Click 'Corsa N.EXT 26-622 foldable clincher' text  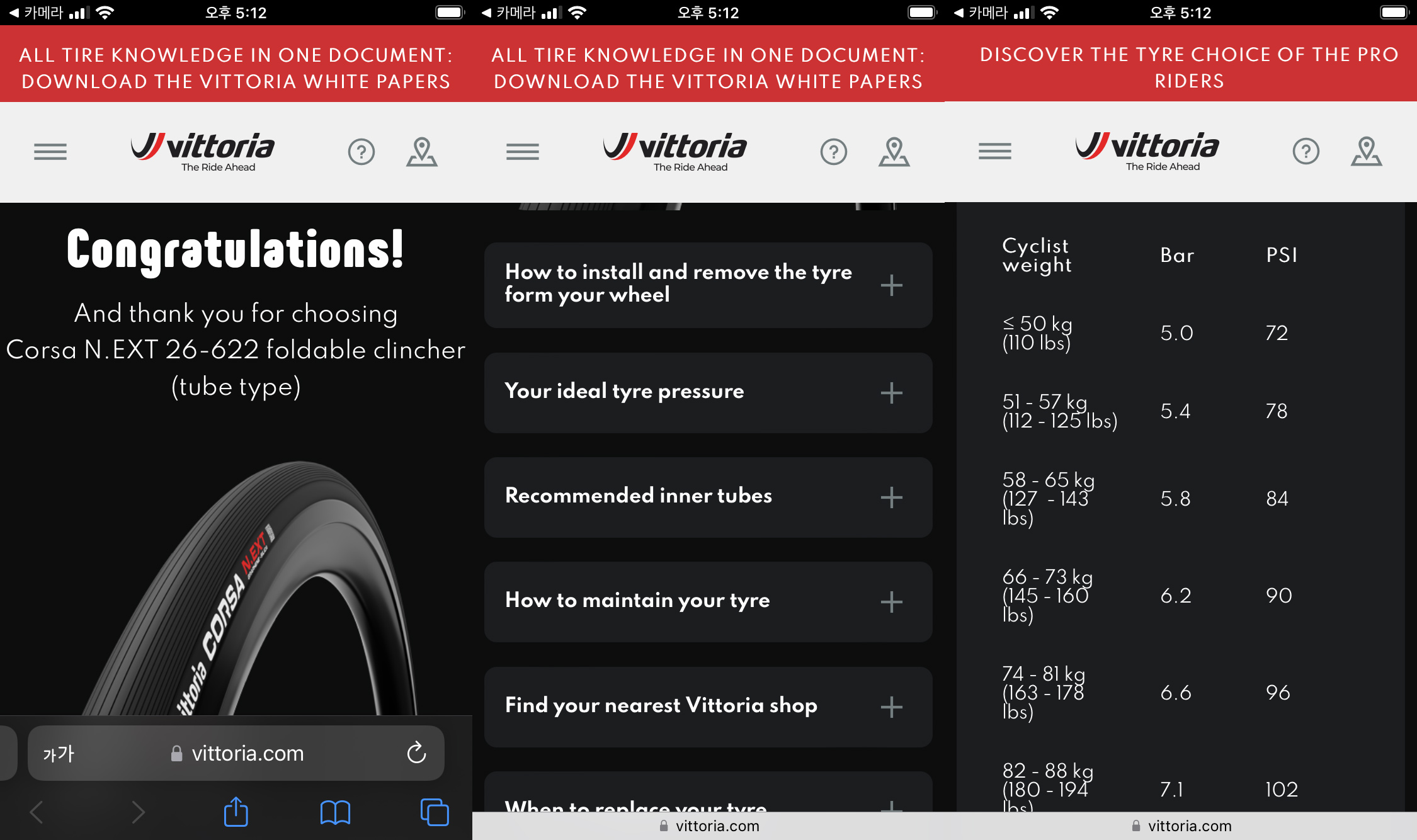coord(236,350)
